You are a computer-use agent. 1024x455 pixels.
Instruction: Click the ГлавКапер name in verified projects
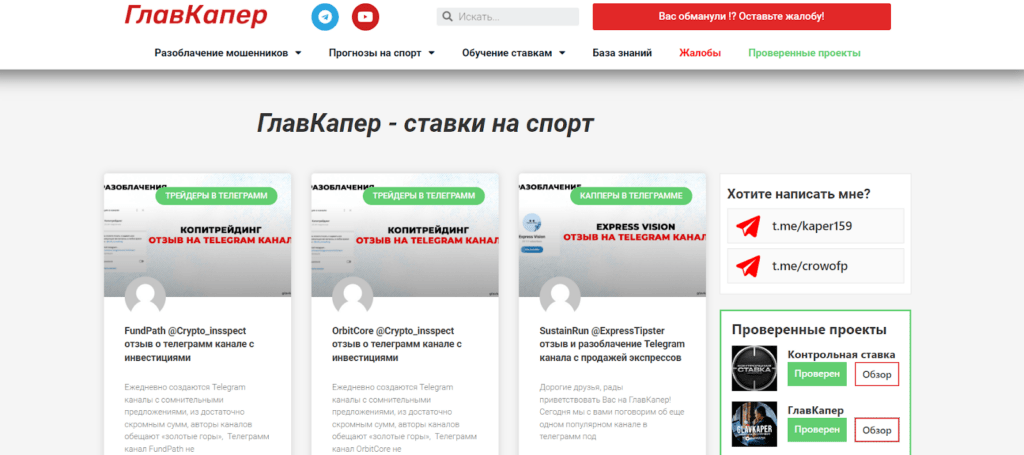(x=816, y=410)
